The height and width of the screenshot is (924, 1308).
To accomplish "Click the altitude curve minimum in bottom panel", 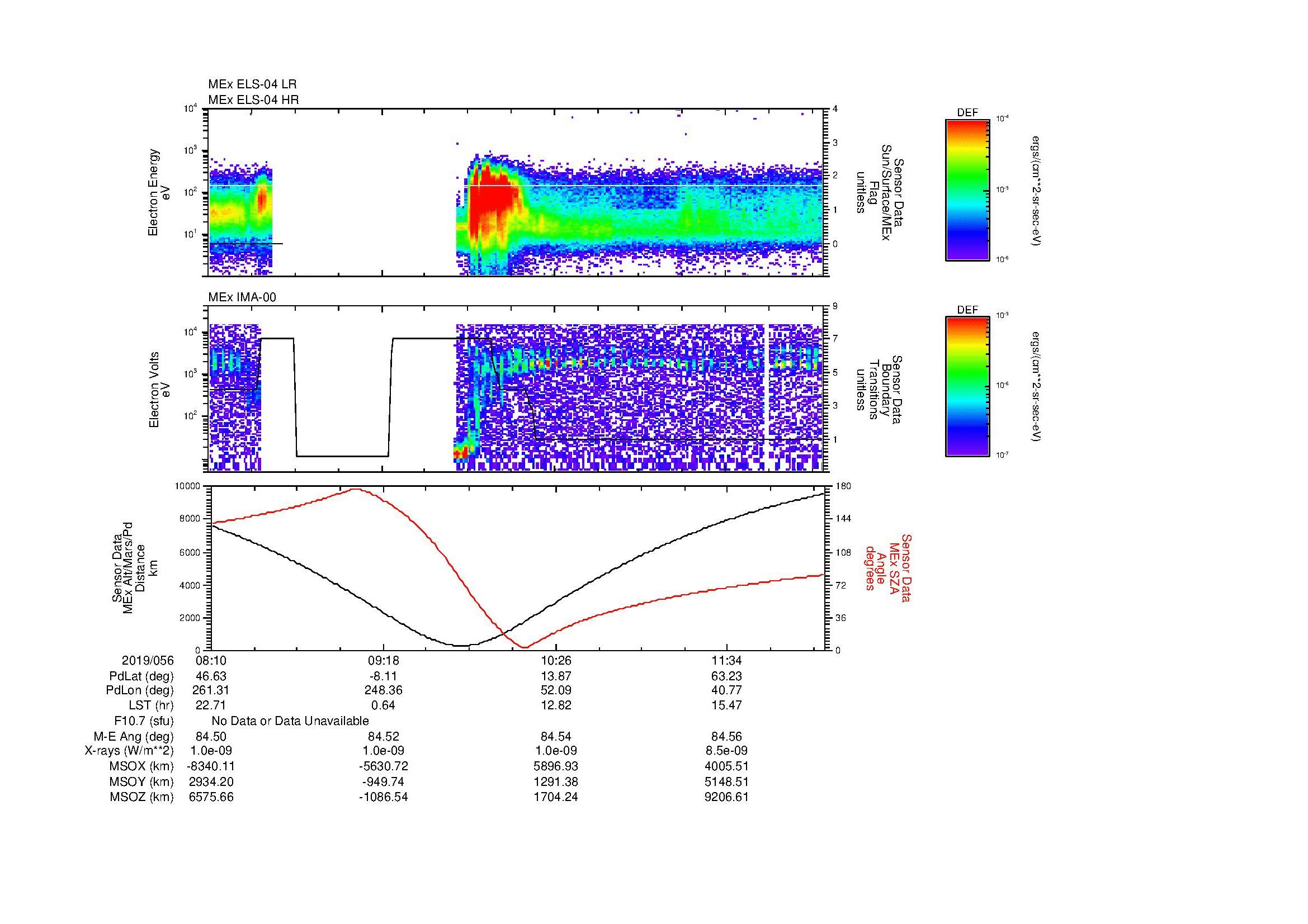I will [462, 646].
